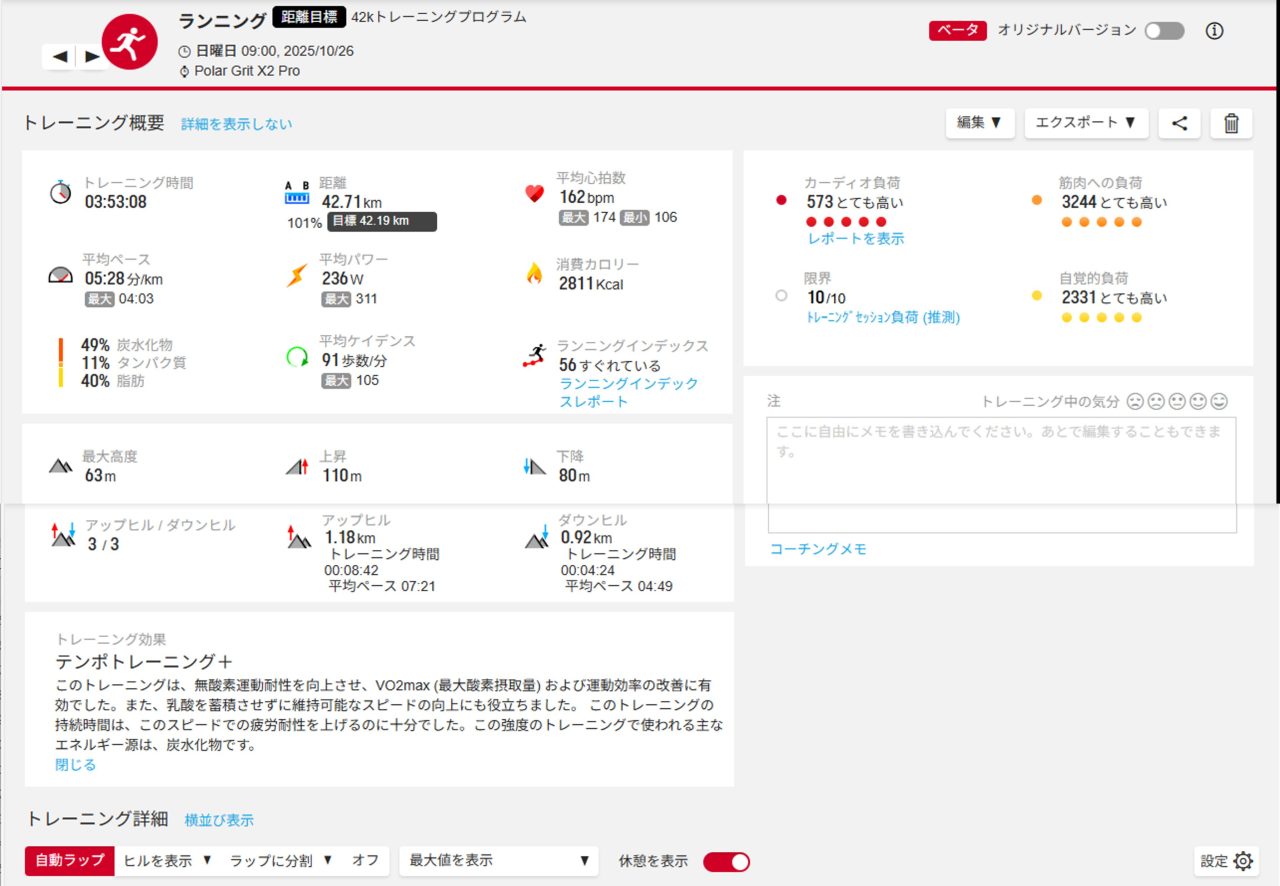Select the saddest face mood icon
This screenshot has width=1280, height=886.
coord(1135,401)
